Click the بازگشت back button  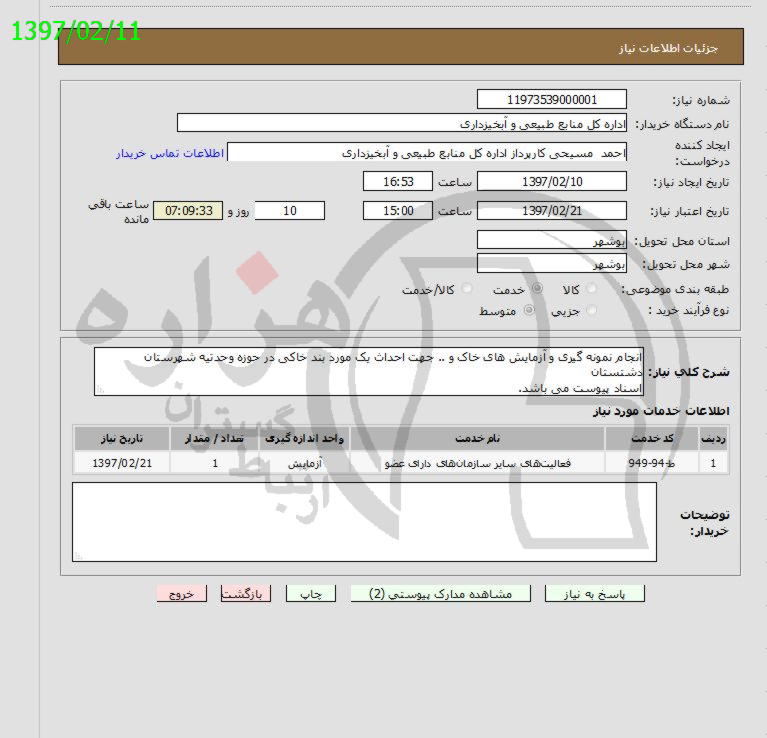point(245,593)
